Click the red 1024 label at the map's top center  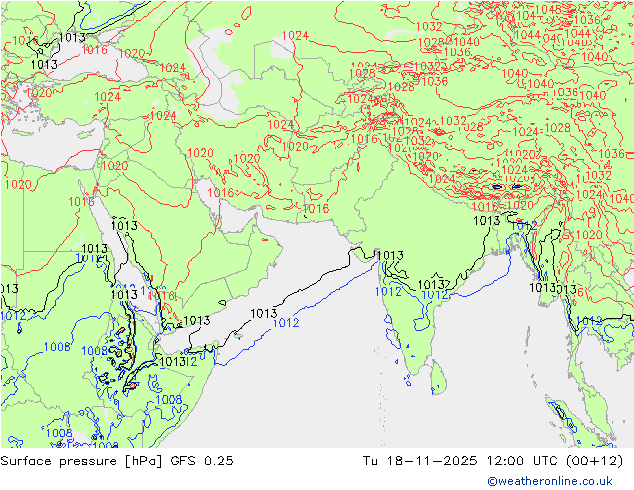(x=295, y=36)
